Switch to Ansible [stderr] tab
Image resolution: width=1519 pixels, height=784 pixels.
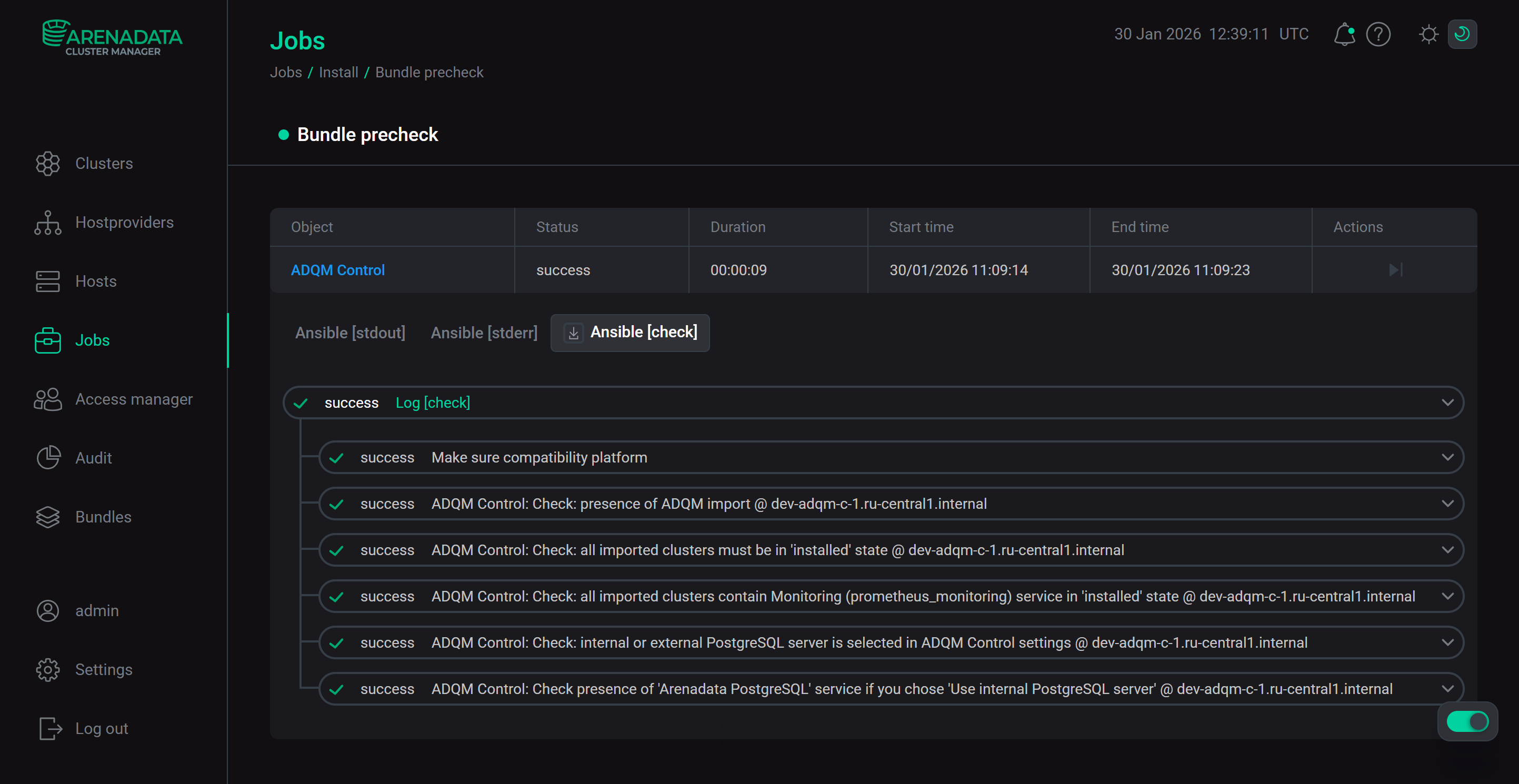(484, 333)
